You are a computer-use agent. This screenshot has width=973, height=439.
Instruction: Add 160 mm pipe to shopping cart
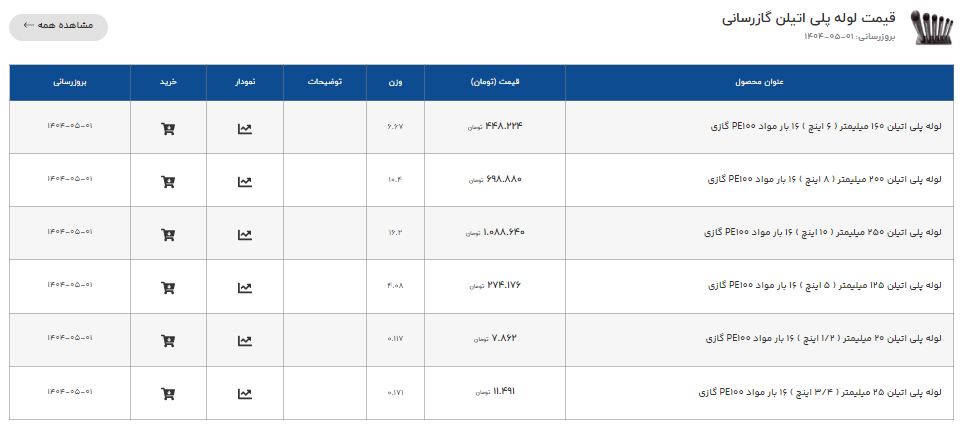[168, 129]
